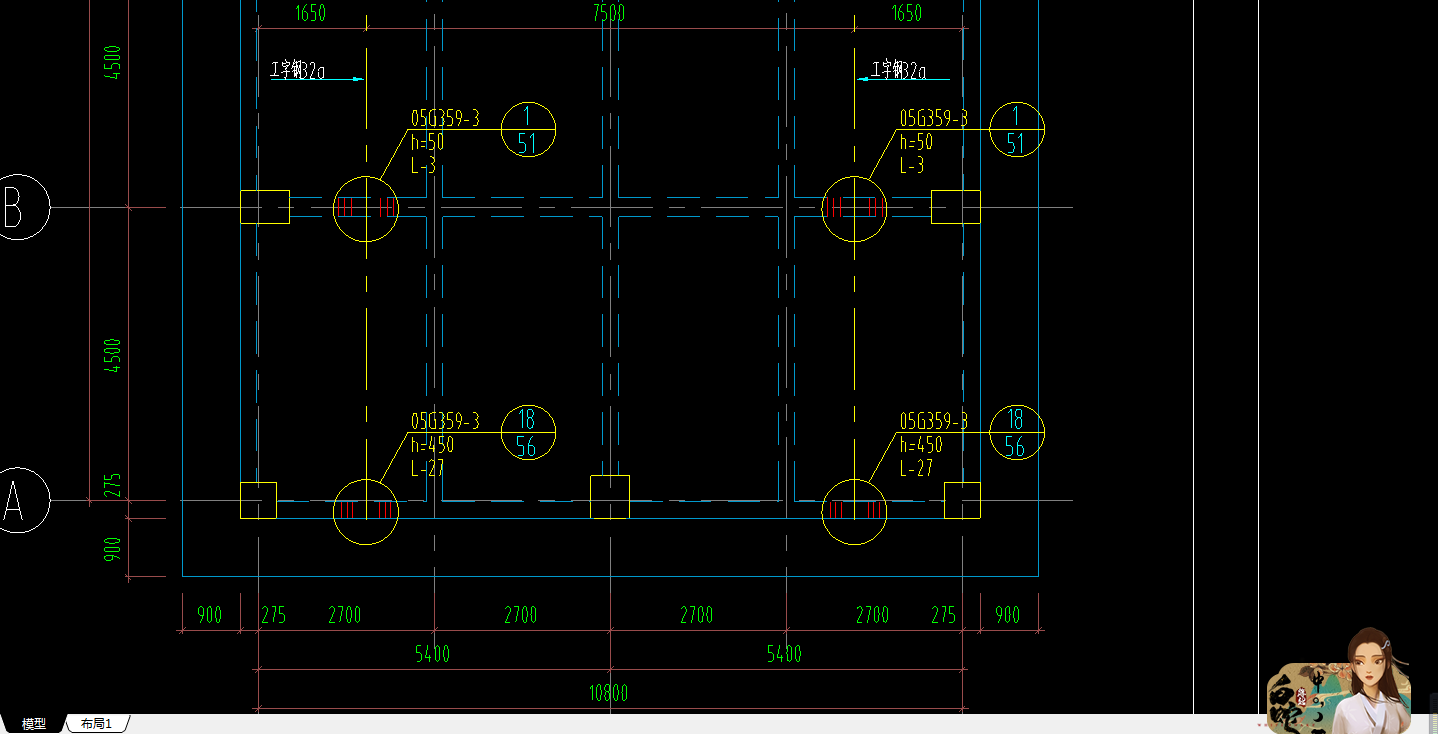Select the grid axis bubble labeled B

[17, 207]
